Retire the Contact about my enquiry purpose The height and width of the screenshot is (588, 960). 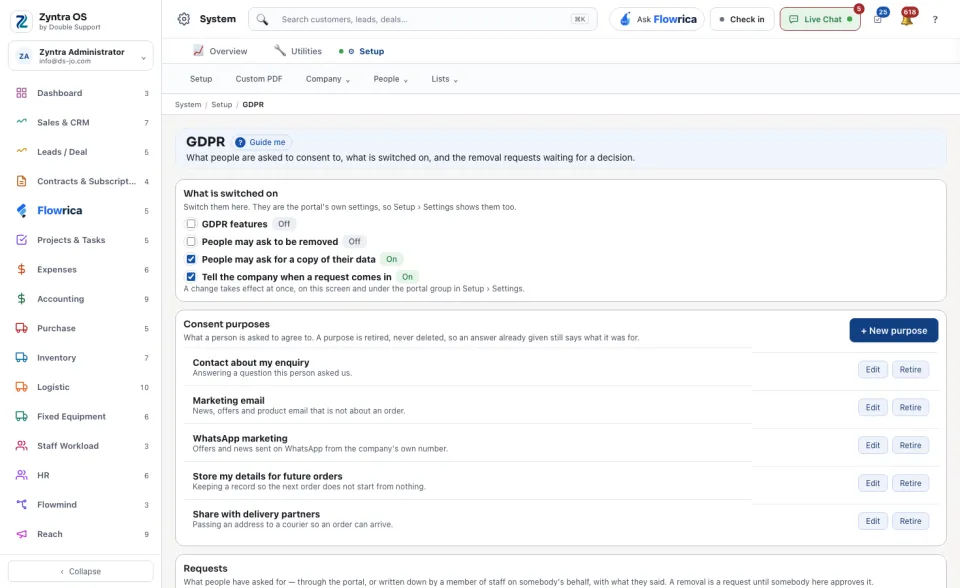910,370
